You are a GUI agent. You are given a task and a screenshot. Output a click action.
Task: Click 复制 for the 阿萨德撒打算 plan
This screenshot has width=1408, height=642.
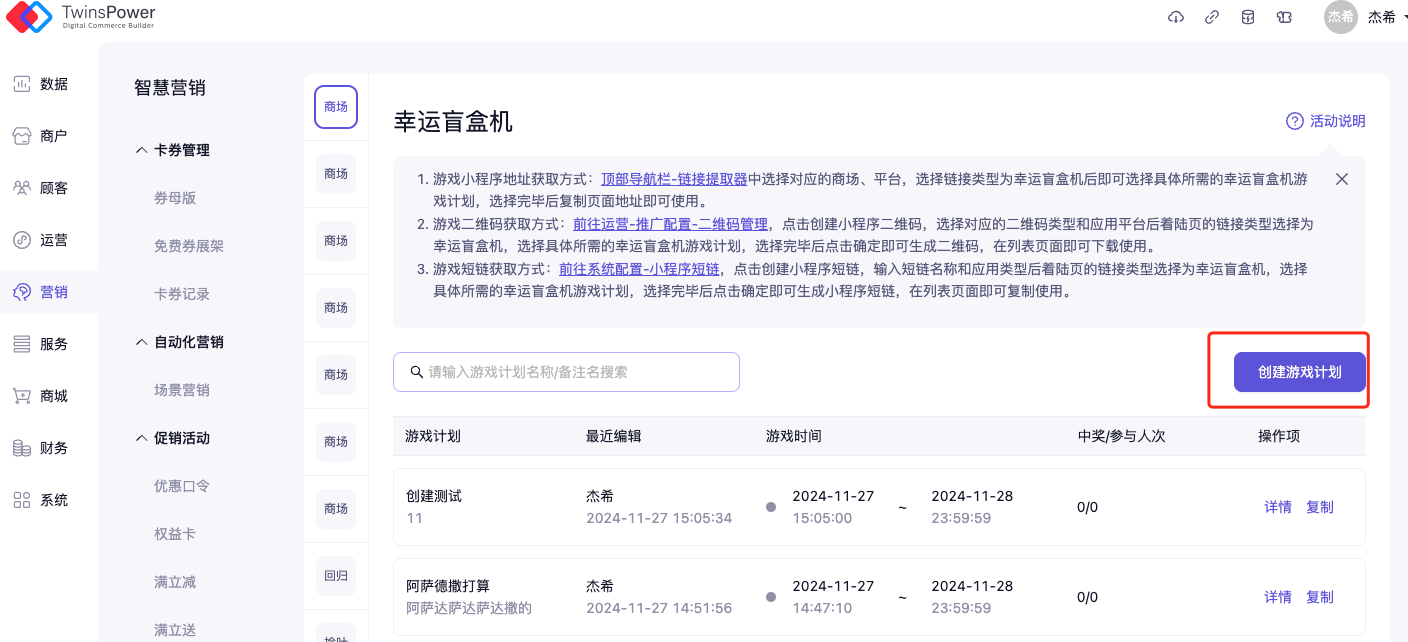[1320, 597]
